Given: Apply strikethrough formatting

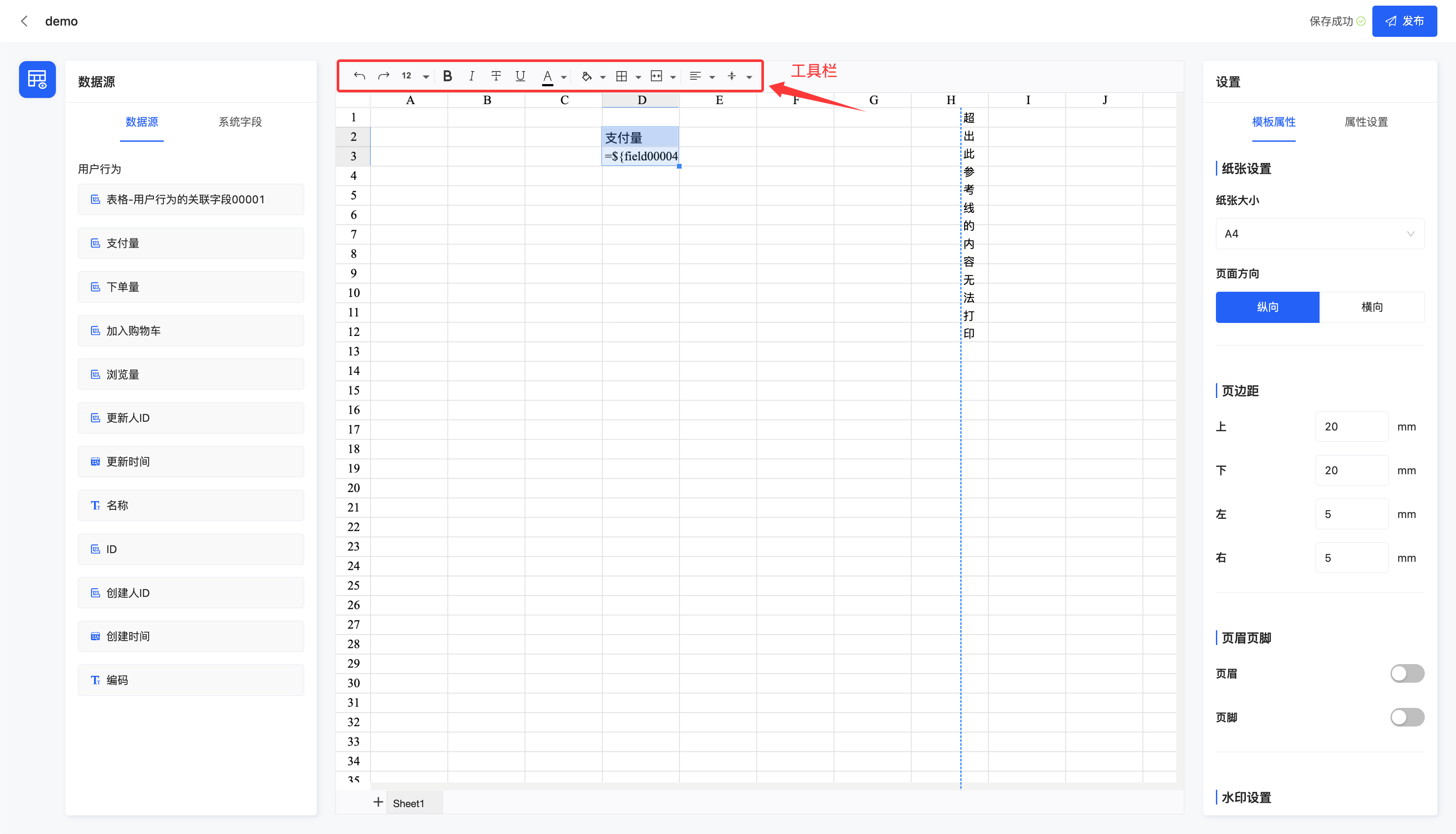Looking at the screenshot, I should pos(496,76).
